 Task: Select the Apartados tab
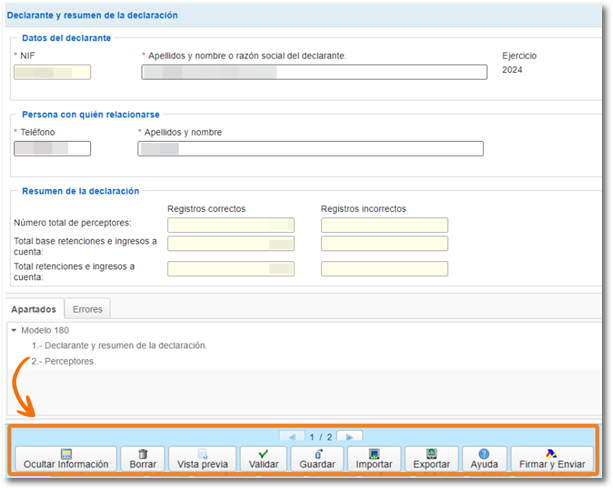point(33,309)
